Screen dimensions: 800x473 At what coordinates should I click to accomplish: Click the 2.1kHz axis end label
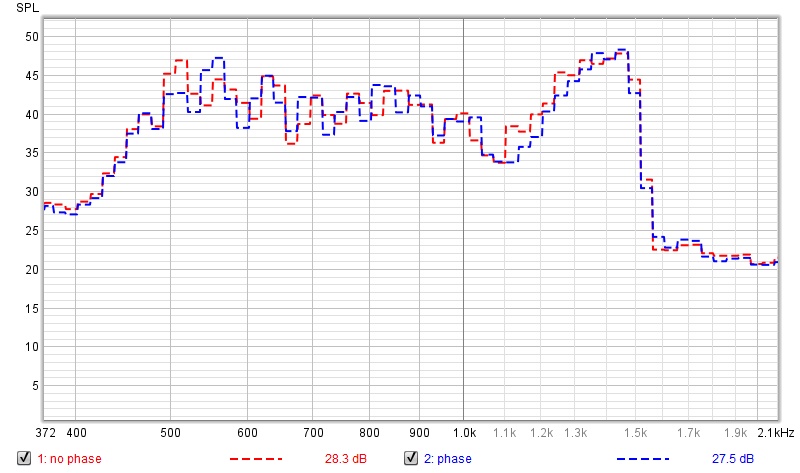(x=776, y=433)
